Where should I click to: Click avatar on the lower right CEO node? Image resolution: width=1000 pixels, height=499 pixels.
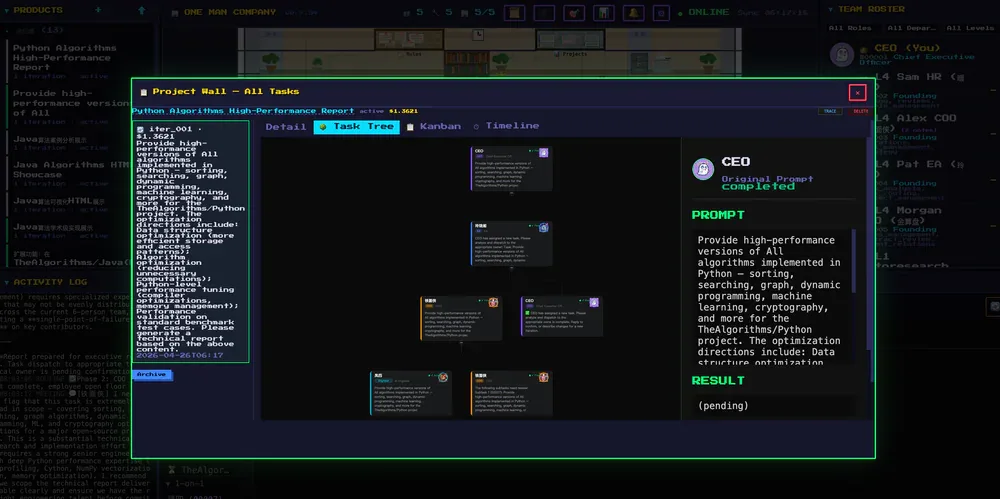coord(594,302)
